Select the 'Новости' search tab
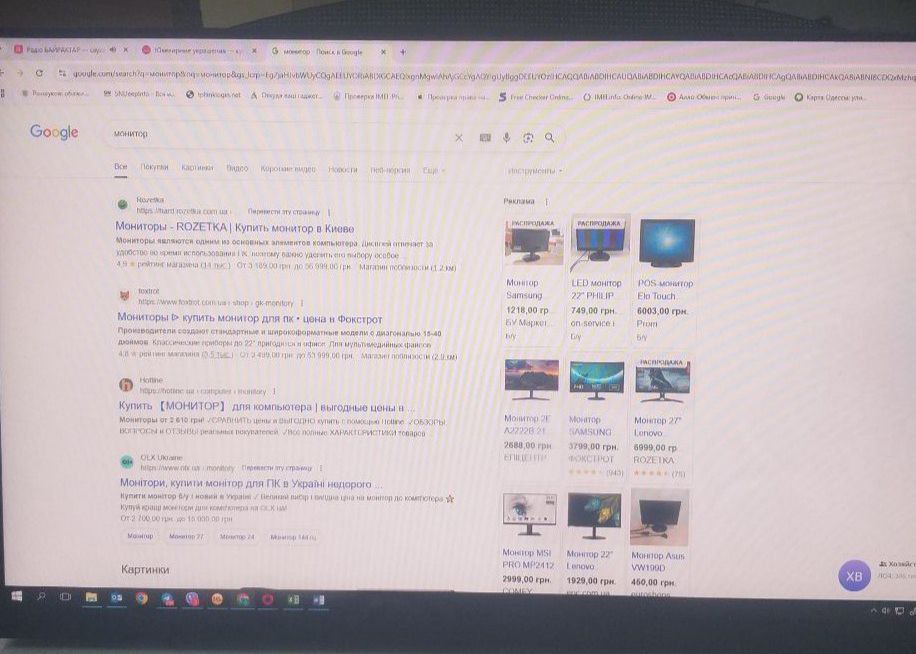This screenshot has height=654, width=916. (342, 170)
